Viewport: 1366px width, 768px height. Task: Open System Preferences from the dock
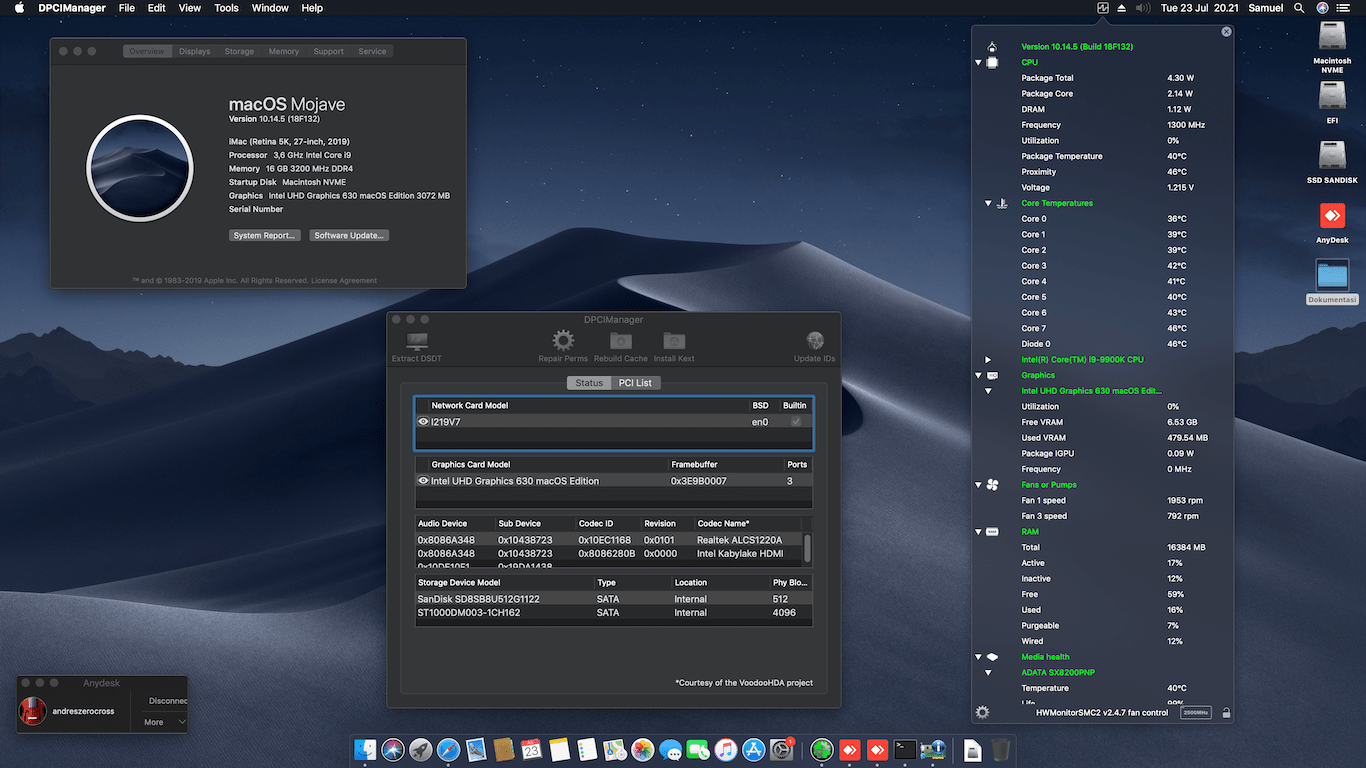(781, 749)
